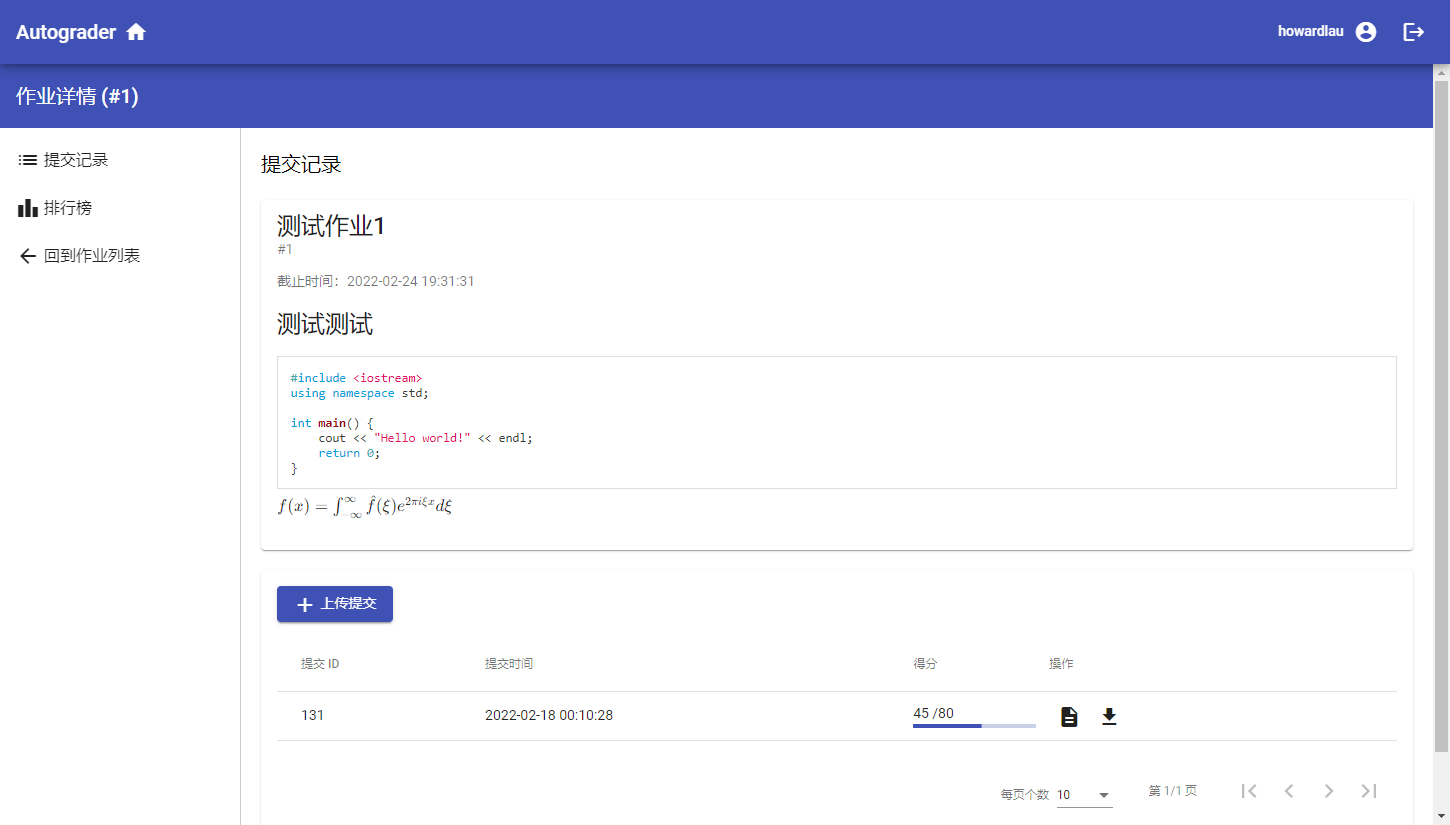Click the 得分 column header
This screenshot has height=825, width=1450.
click(925, 664)
